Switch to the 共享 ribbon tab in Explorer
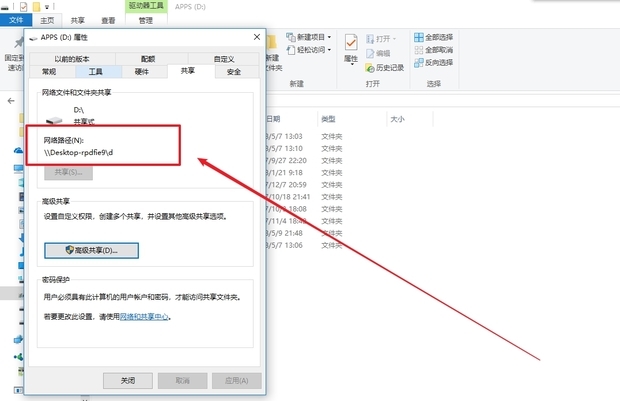Image resolution: width=620 pixels, height=401 pixels. coord(78,20)
